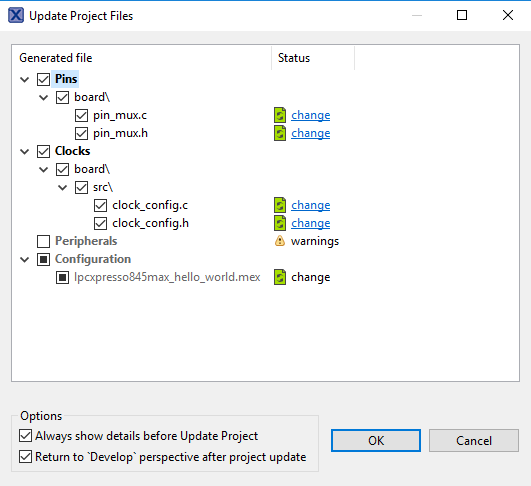
Task: Open the change link for clock_config.c
Action: click(311, 205)
